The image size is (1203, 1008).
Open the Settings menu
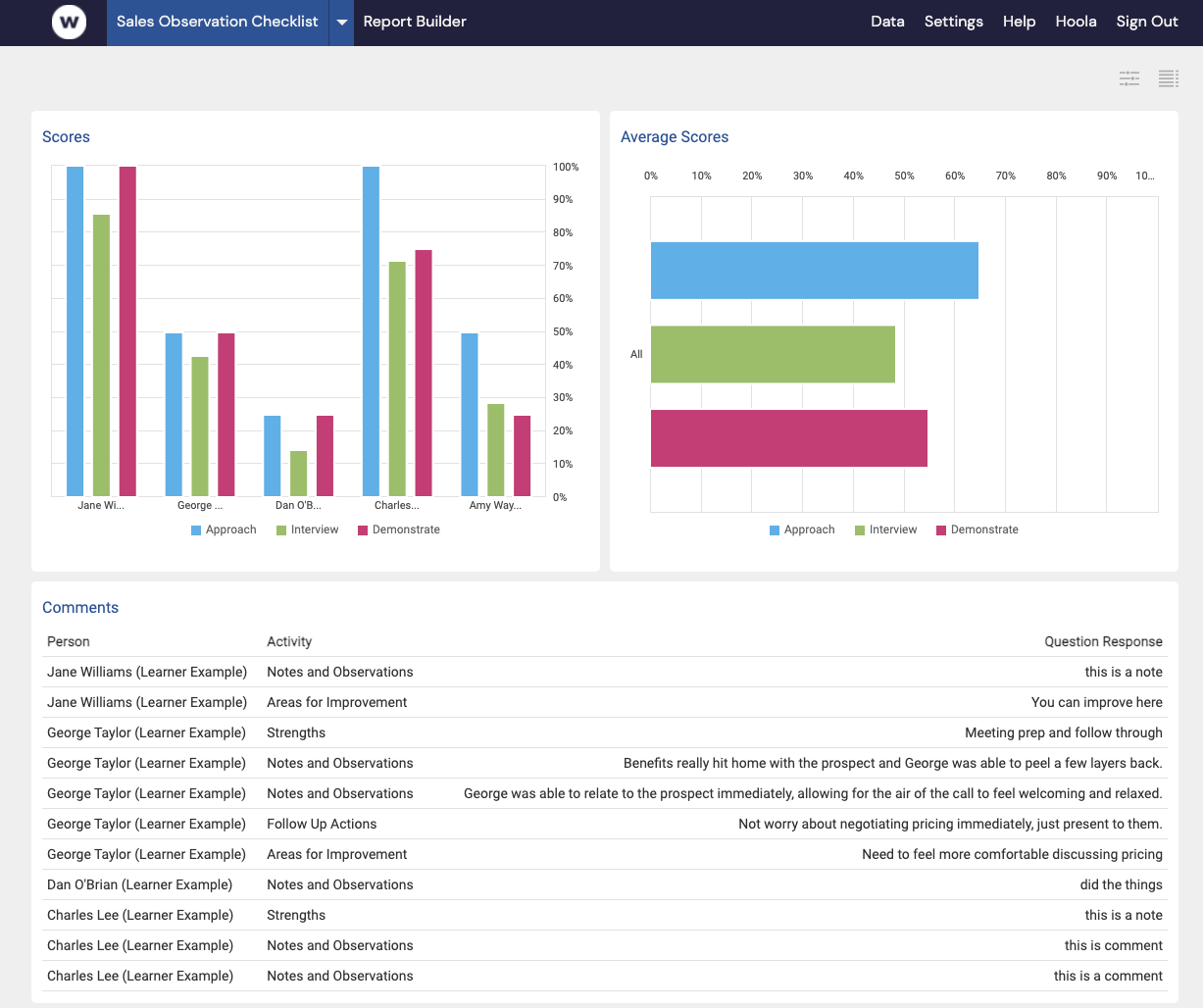click(953, 21)
